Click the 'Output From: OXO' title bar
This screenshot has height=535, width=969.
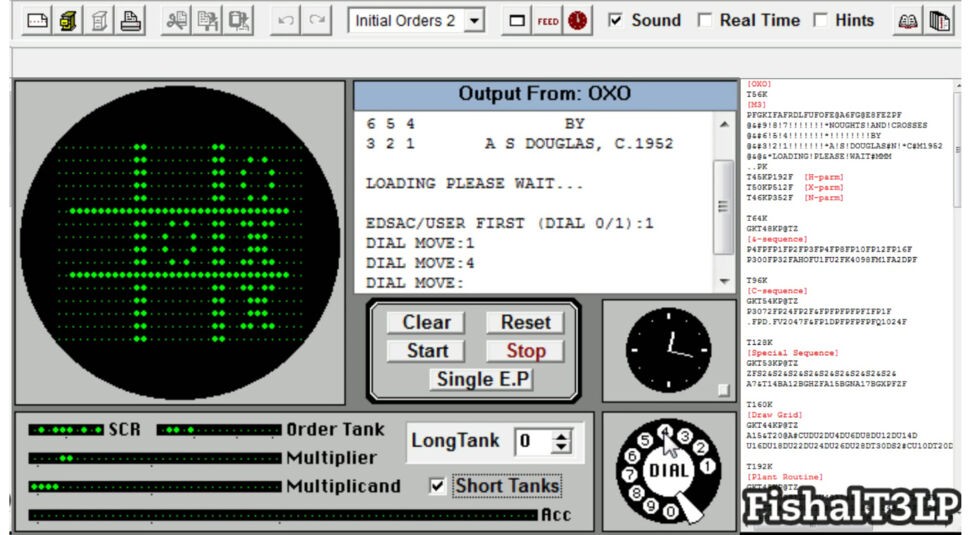coord(545,95)
